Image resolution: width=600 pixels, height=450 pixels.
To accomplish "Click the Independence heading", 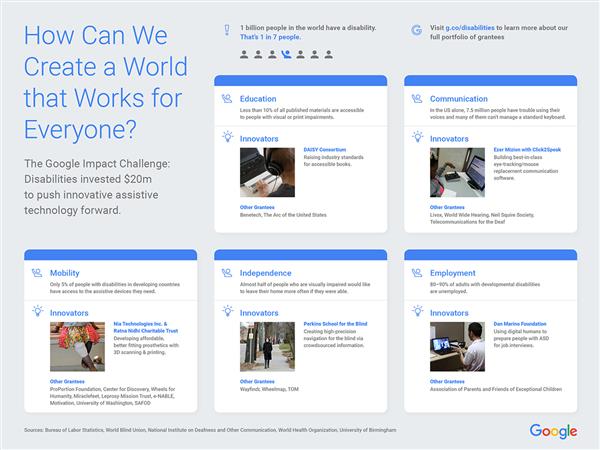I will (x=266, y=273).
